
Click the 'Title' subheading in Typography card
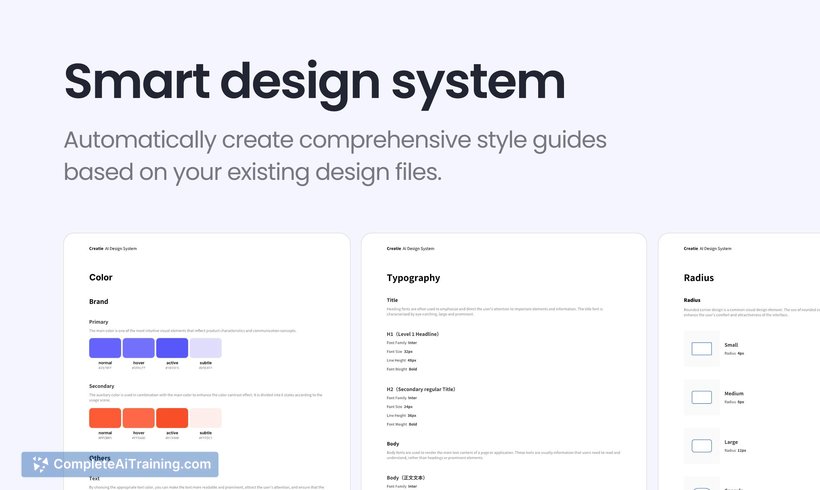[392, 300]
